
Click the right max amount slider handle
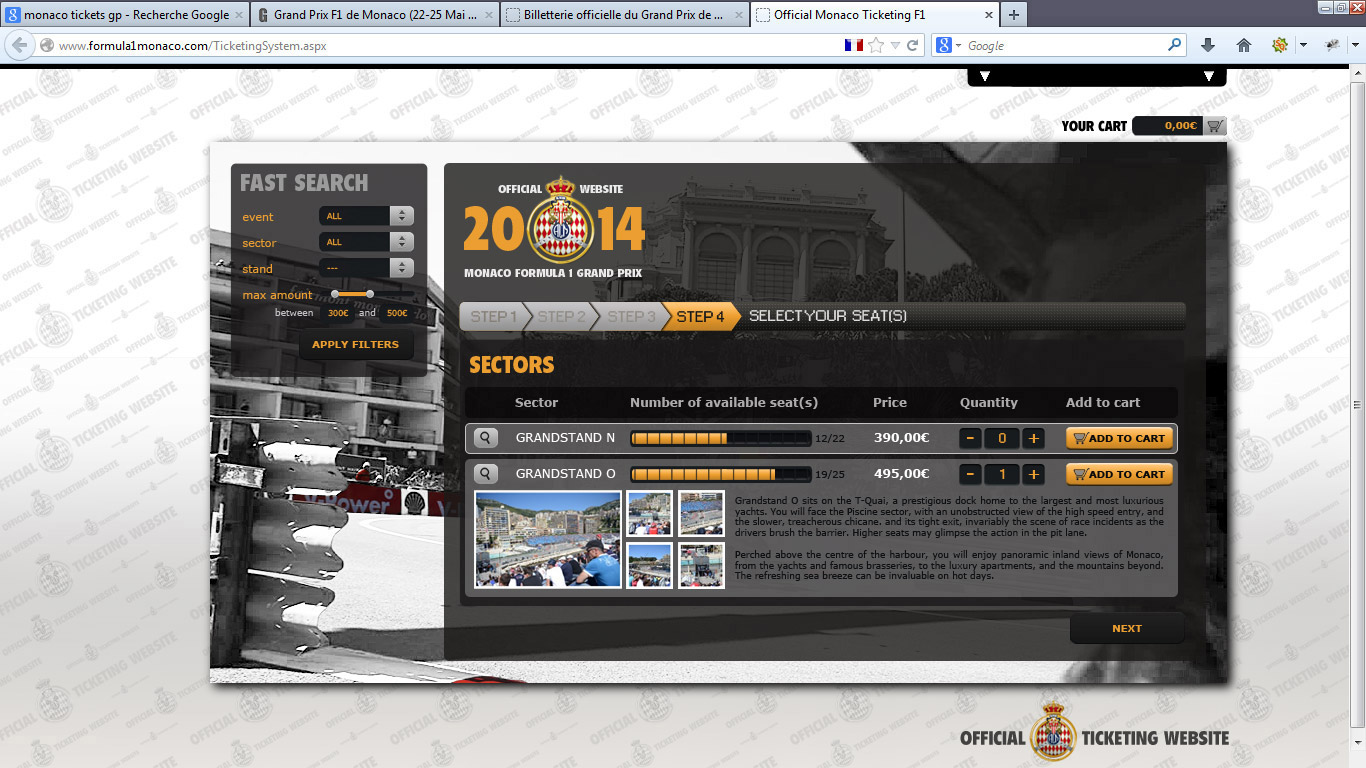click(370, 293)
